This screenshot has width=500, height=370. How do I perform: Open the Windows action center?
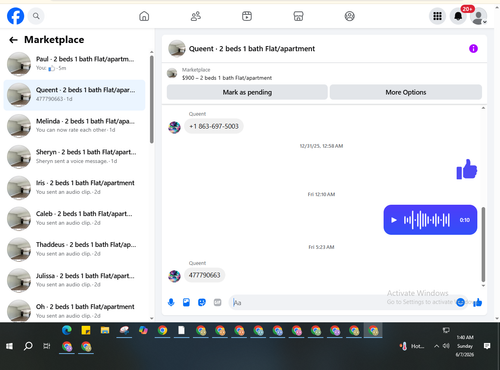coord(487,346)
